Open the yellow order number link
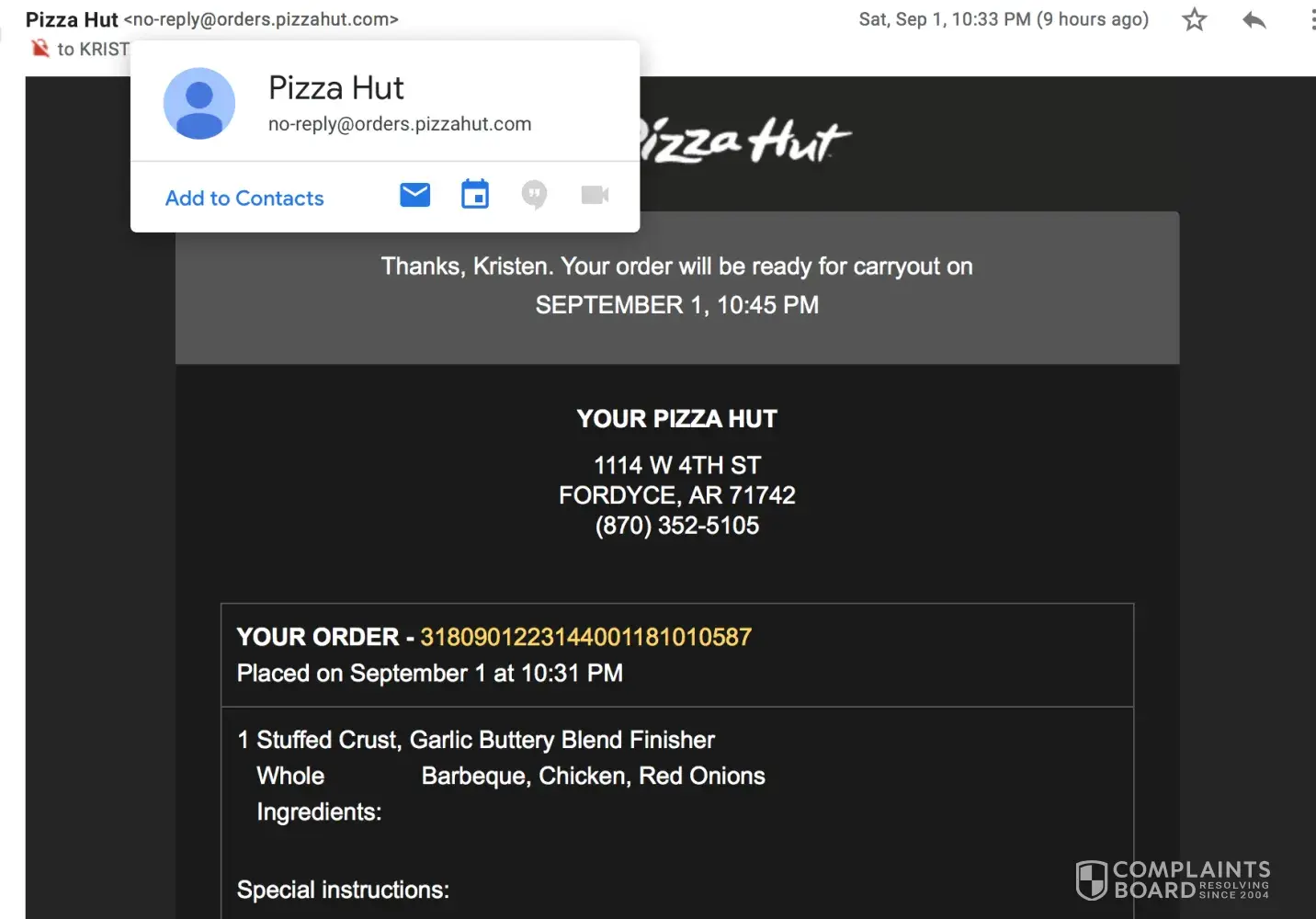This screenshot has height=919, width=1316. [585, 637]
